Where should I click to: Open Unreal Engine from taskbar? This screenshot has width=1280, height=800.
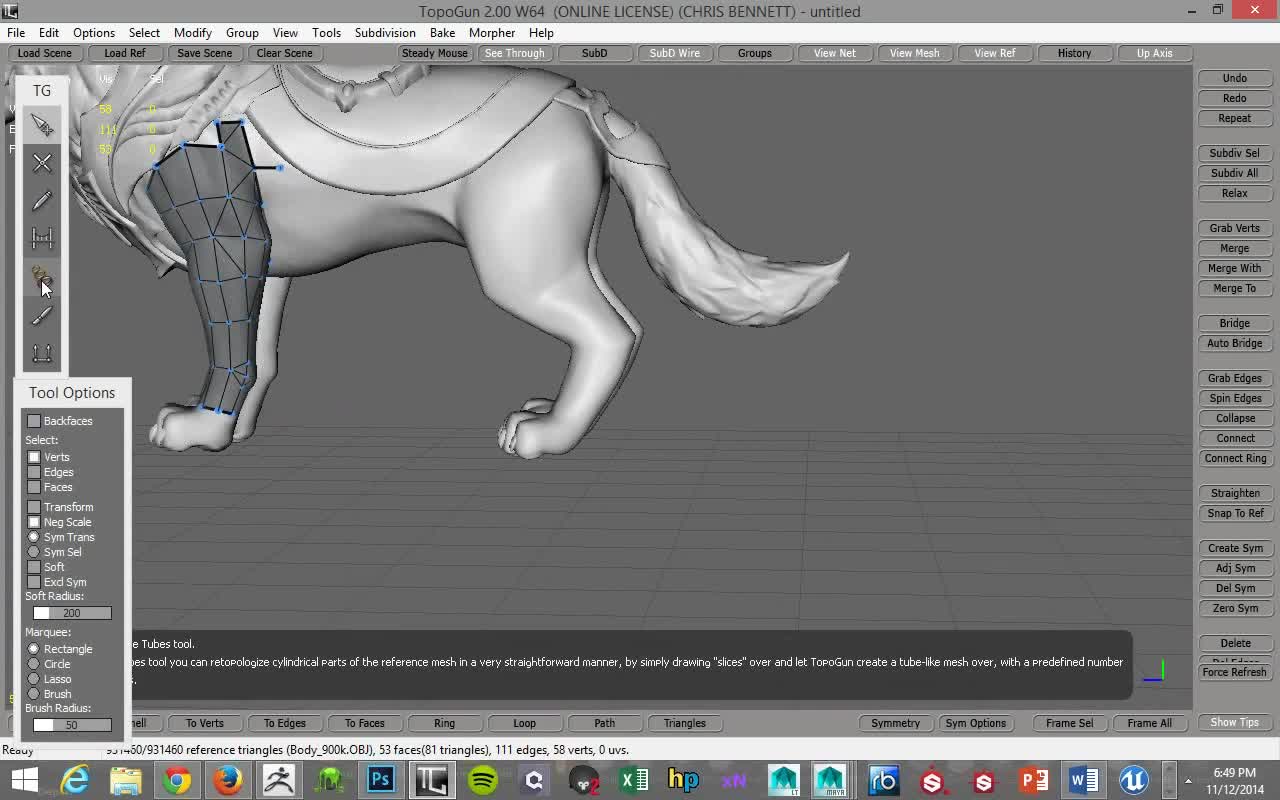(x=1134, y=780)
